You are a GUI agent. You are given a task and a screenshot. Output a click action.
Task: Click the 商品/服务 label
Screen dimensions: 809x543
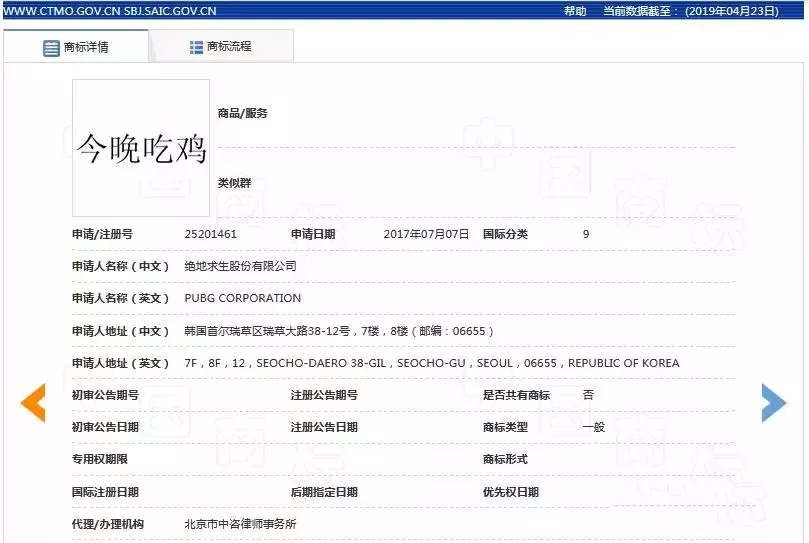(242, 113)
